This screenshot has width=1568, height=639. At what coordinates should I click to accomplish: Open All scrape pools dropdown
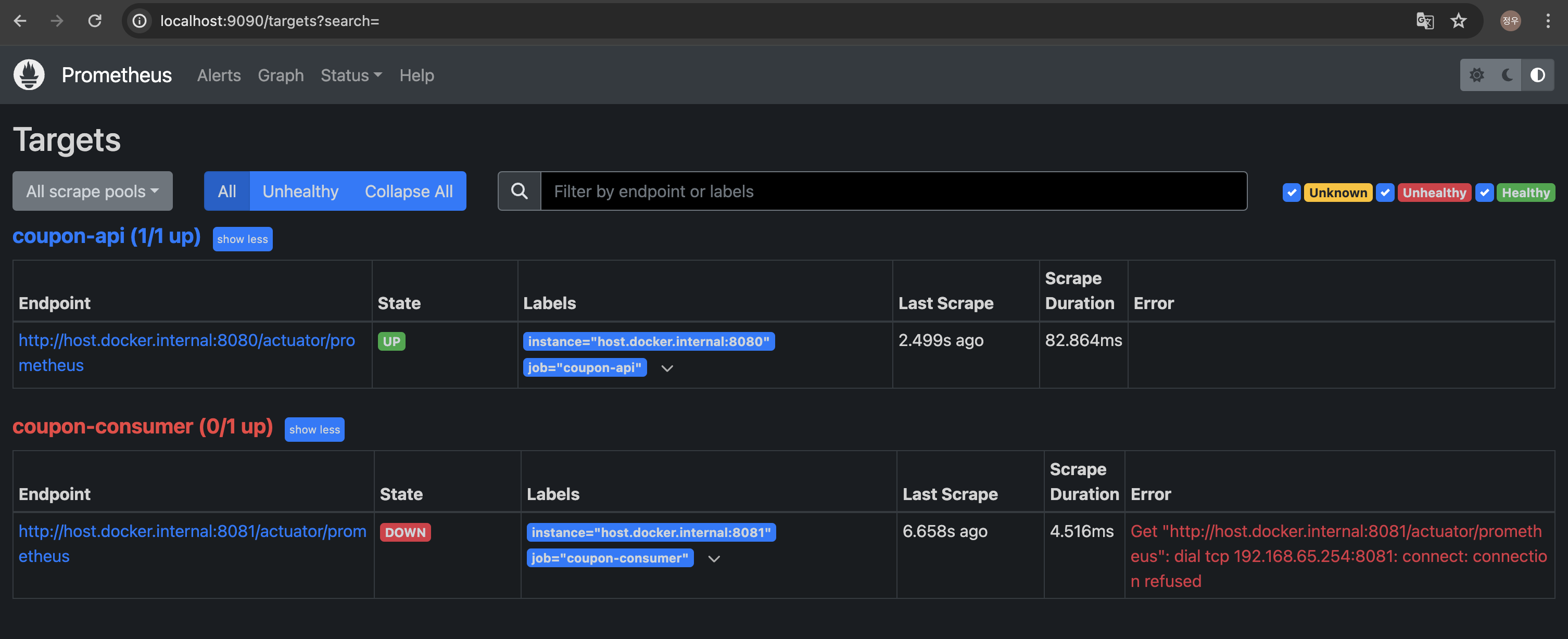[93, 191]
